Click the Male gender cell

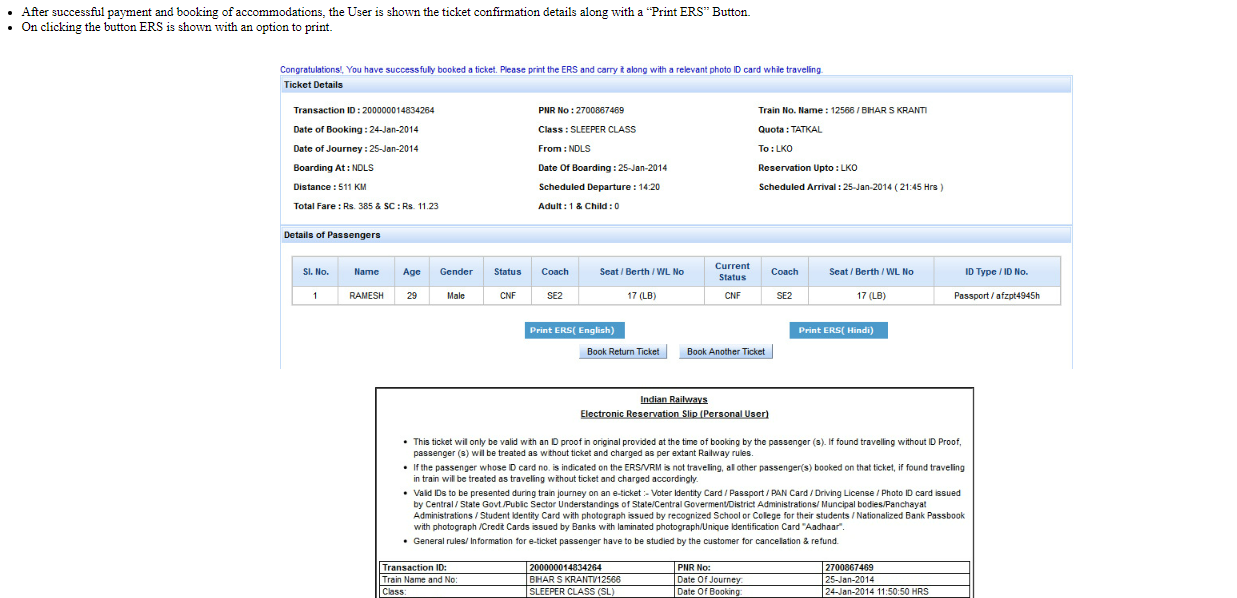pos(456,296)
